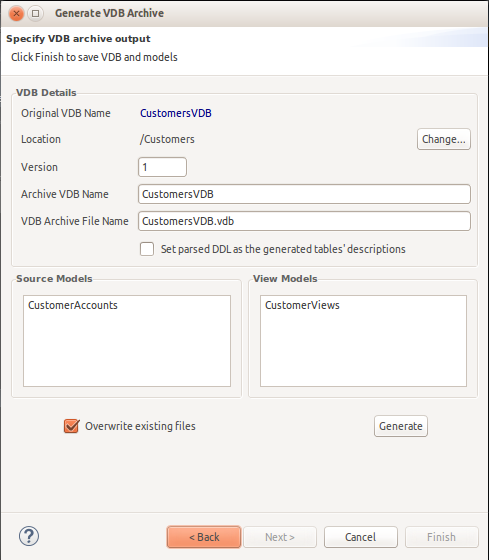Go to previous page with Back button
489x560 pixels.
tap(204, 537)
